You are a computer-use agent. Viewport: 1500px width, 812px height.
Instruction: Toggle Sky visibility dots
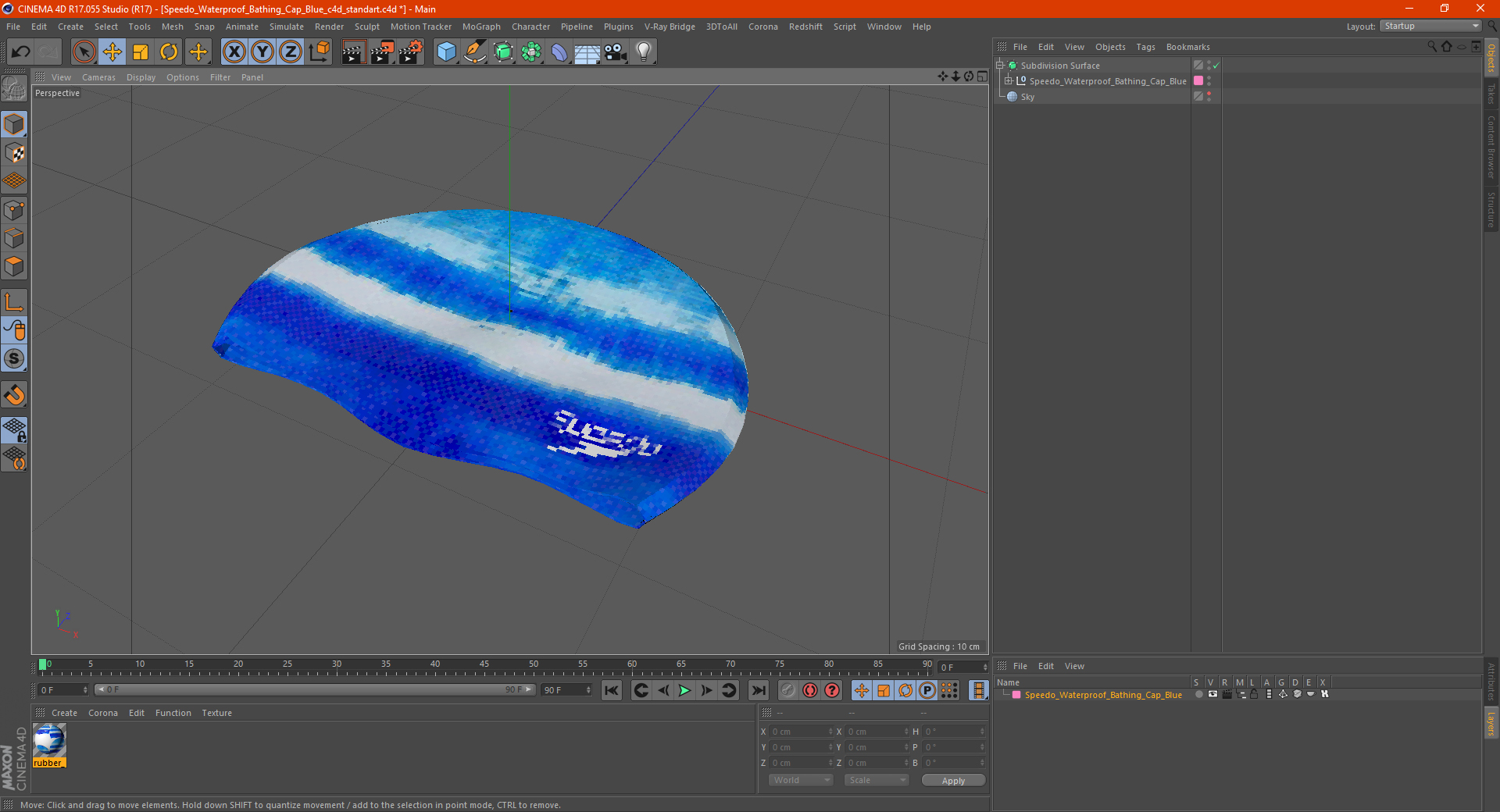[1209, 97]
